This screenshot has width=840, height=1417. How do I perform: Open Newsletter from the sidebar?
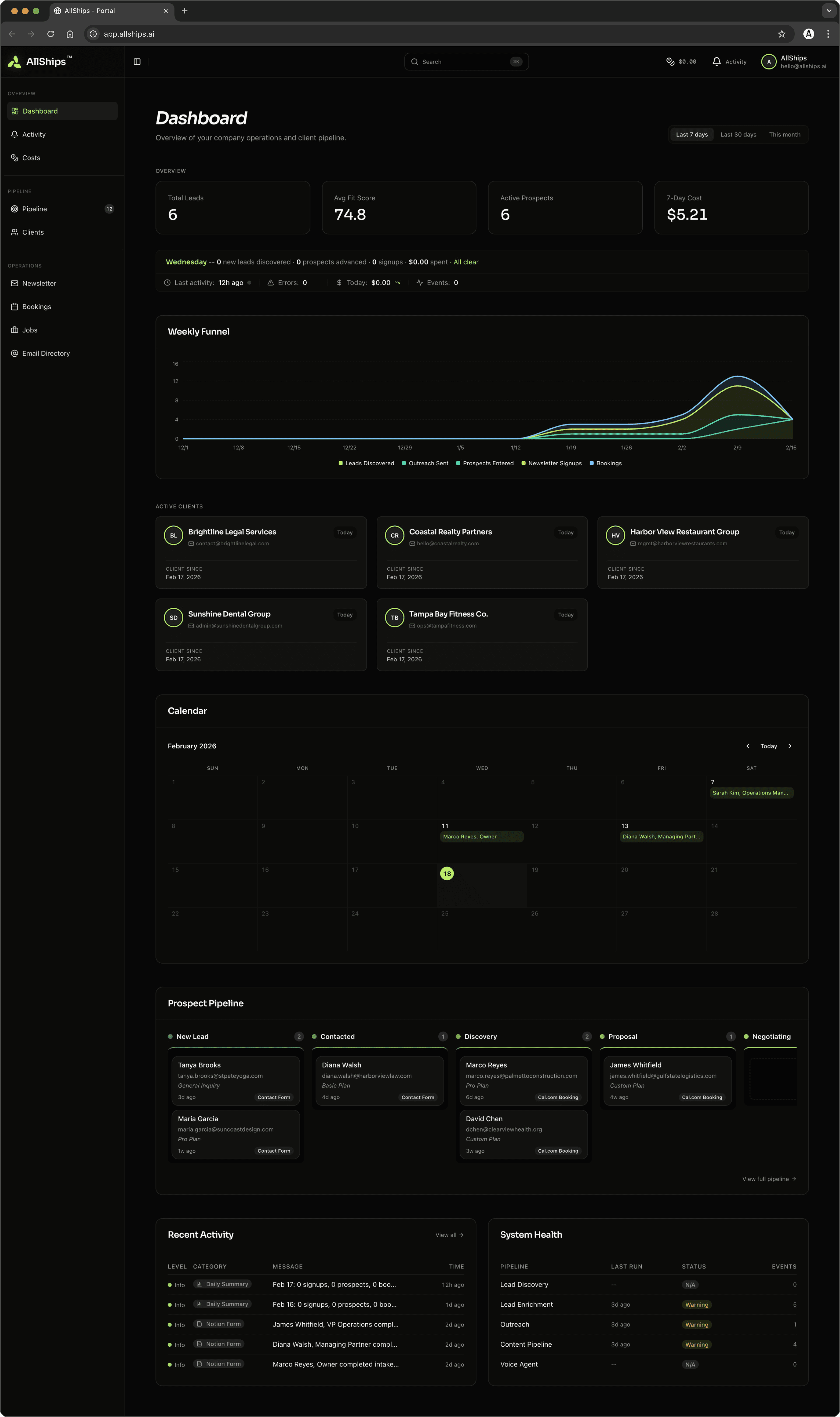point(39,283)
